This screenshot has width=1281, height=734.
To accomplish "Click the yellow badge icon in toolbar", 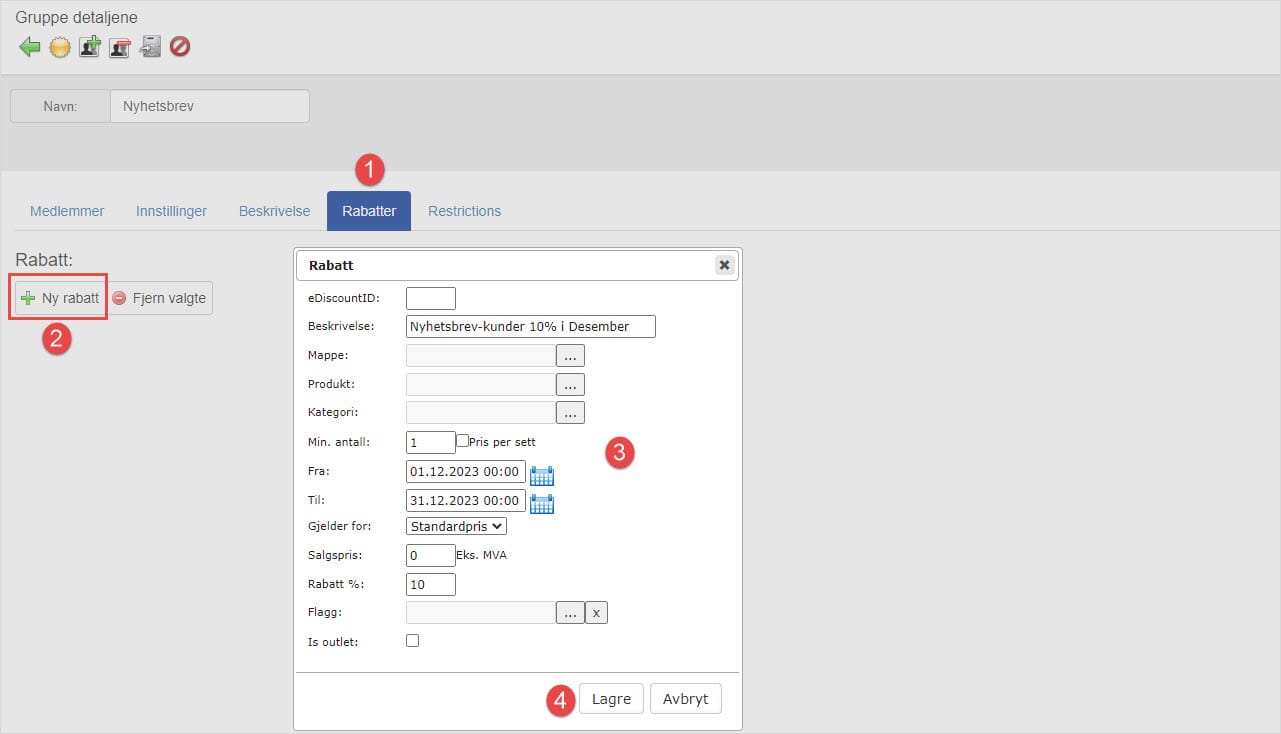I will coord(60,47).
